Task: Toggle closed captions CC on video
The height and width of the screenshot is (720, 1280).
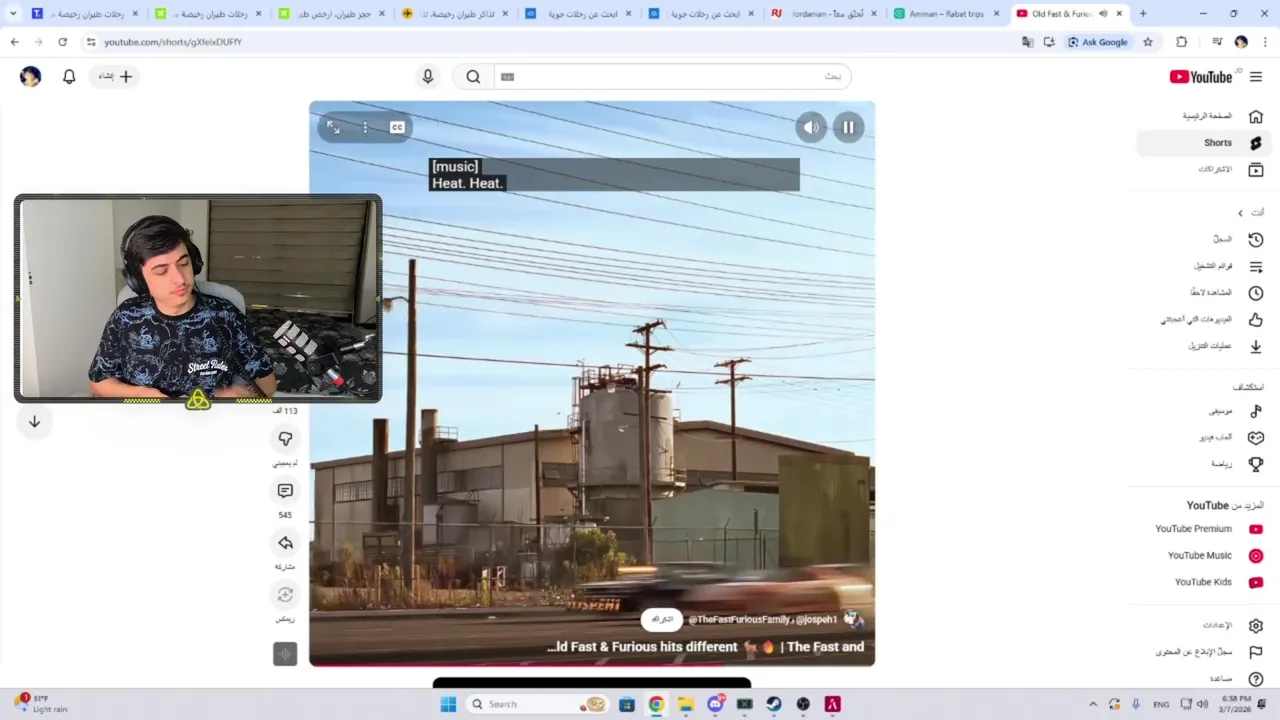Action: point(397,127)
